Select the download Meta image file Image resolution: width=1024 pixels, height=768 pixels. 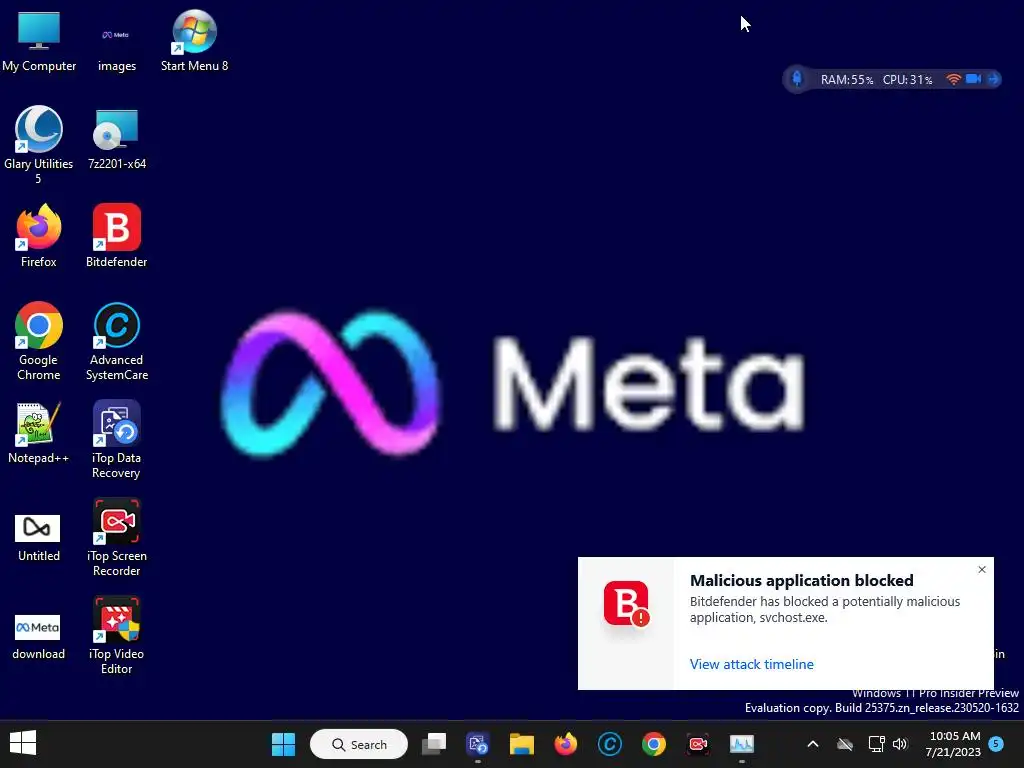click(x=39, y=635)
